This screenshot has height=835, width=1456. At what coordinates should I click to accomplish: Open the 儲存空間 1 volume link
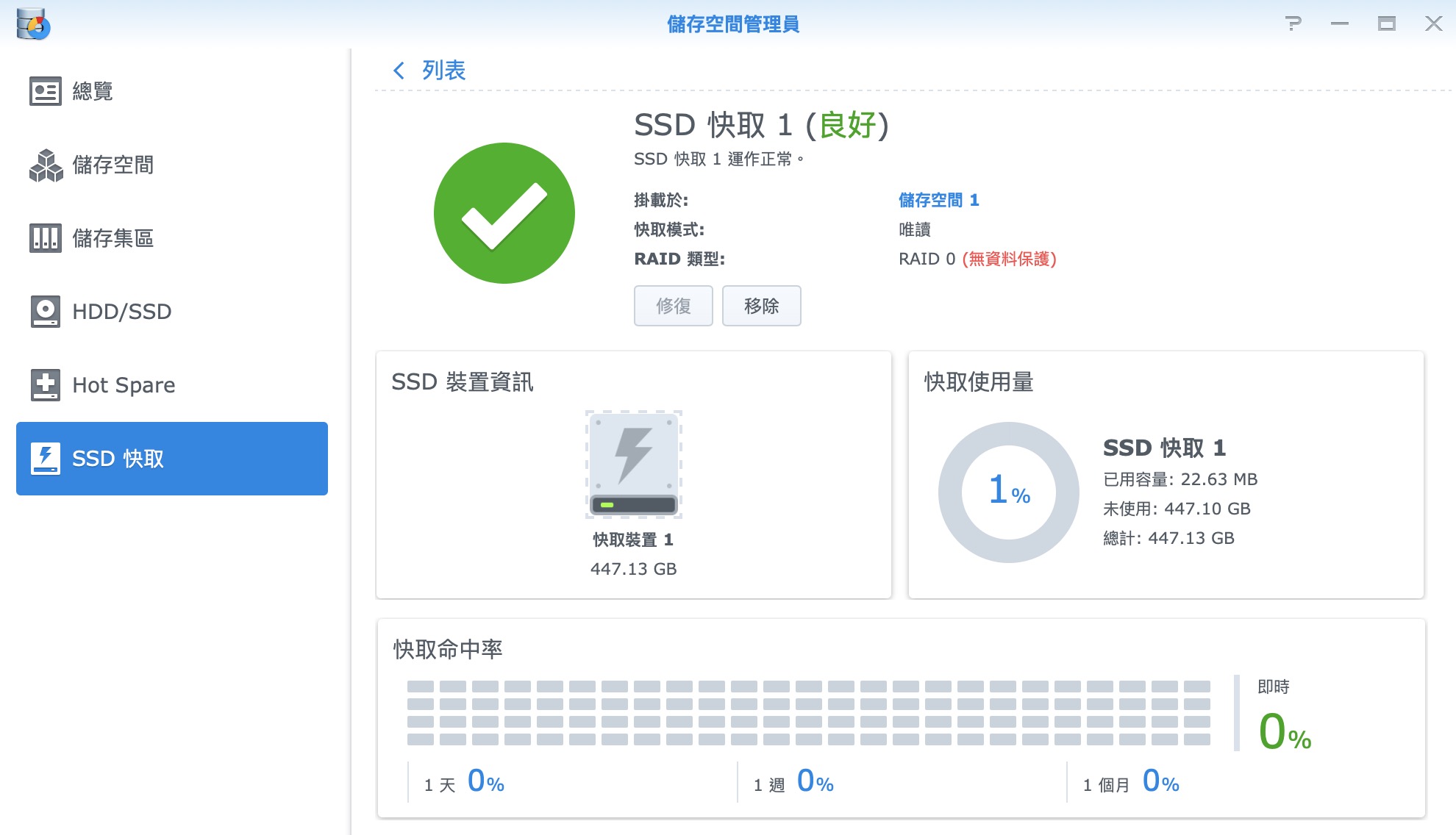tap(938, 200)
